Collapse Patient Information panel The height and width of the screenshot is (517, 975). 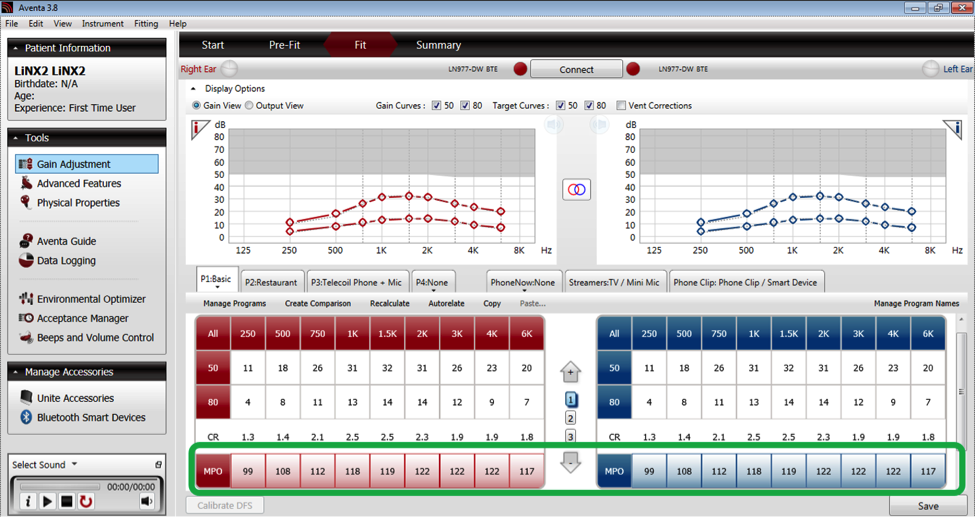pos(16,48)
